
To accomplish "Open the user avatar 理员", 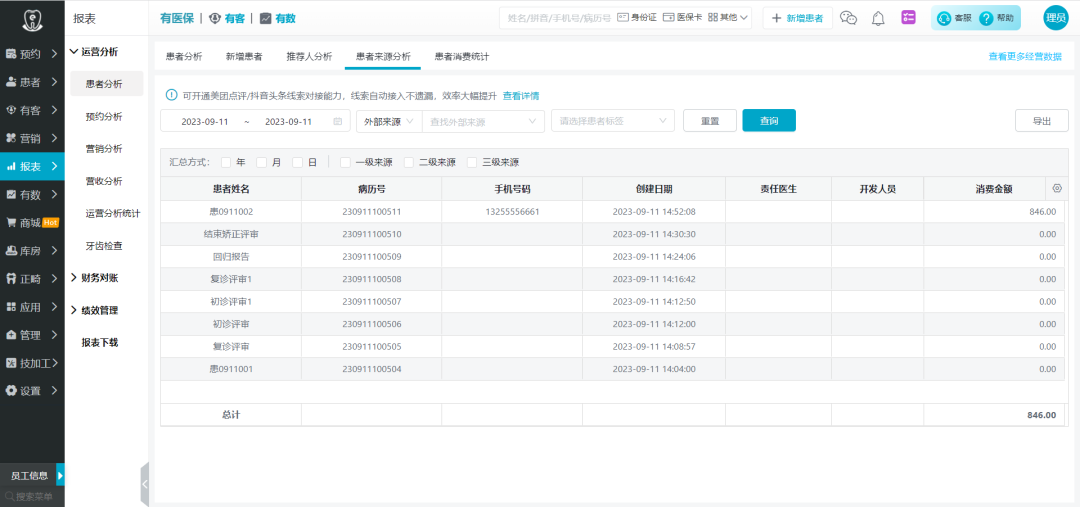I will click(1055, 19).
